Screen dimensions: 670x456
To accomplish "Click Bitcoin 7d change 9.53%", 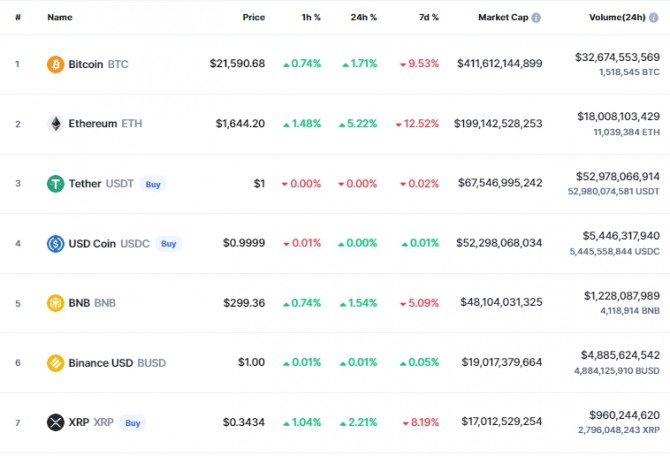I will (x=419, y=64).
